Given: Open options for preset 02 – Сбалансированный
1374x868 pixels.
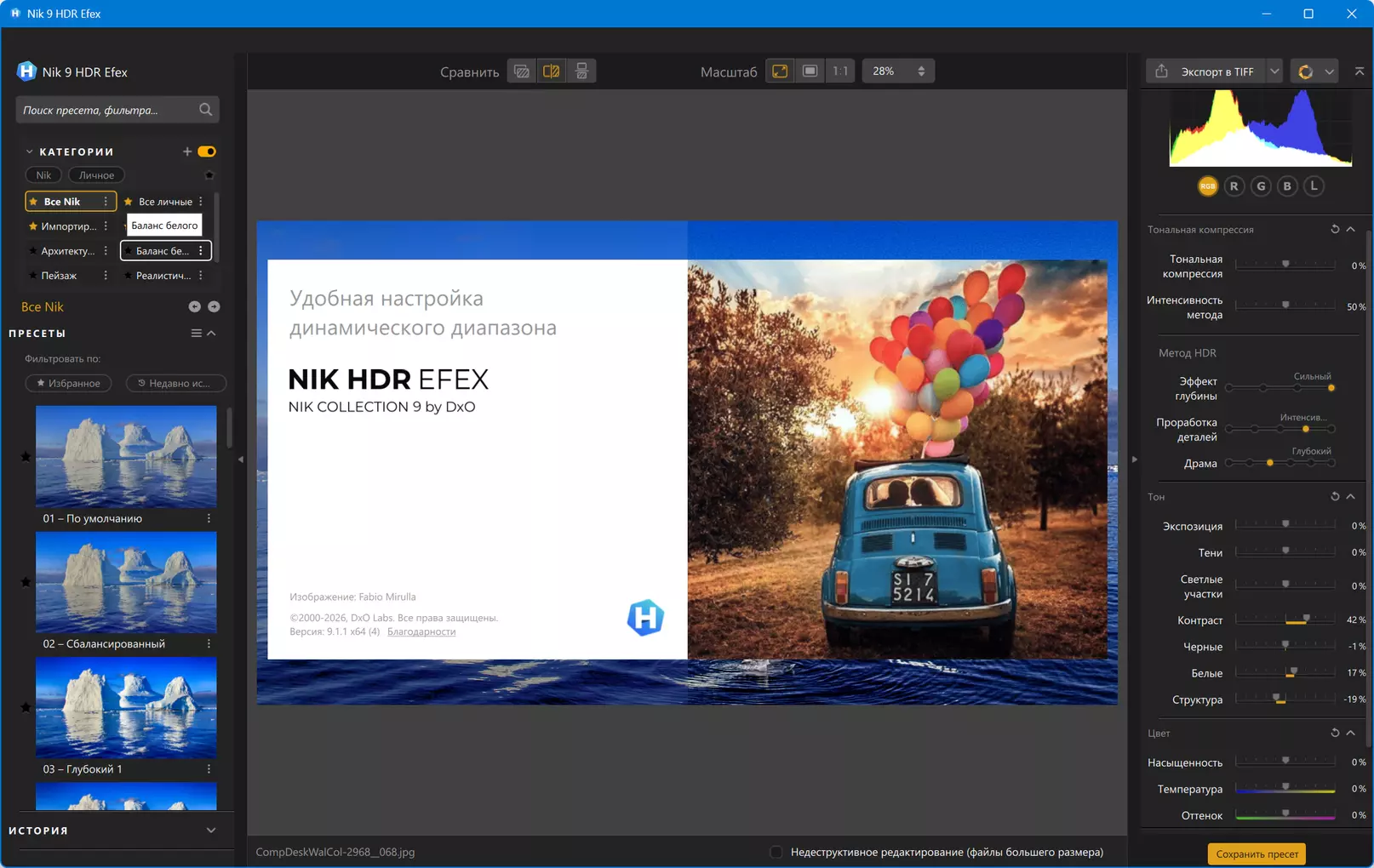Looking at the screenshot, I should (x=209, y=644).
